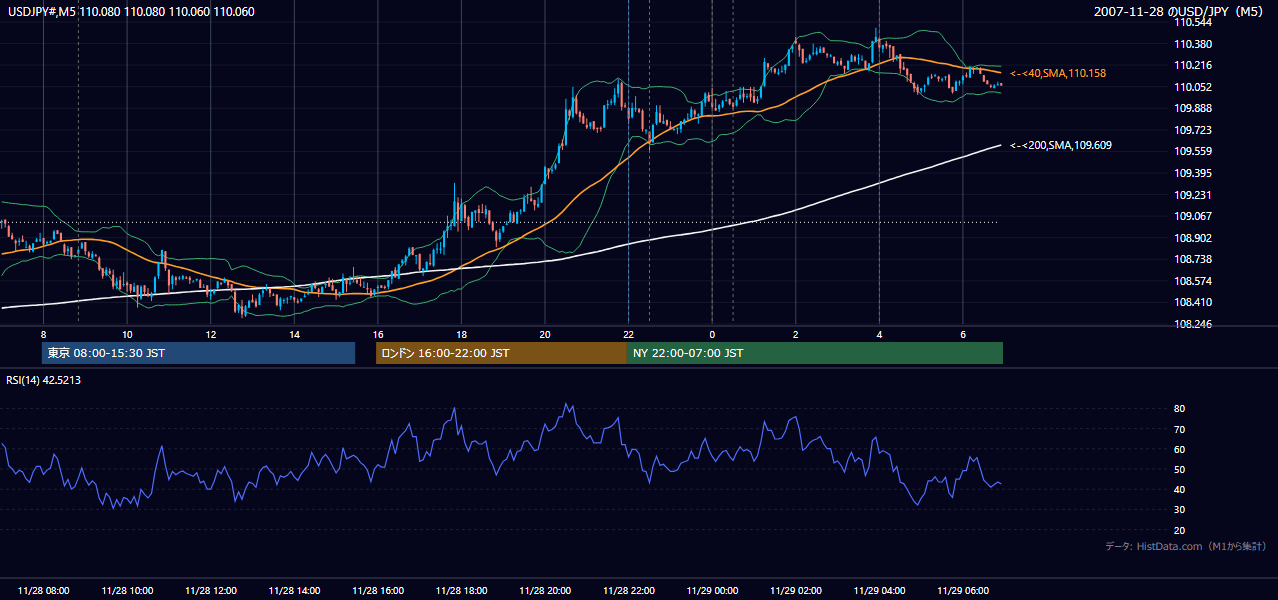Click RSI axis level 30
This screenshot has height=600, width=1278.
[1180, 510]
